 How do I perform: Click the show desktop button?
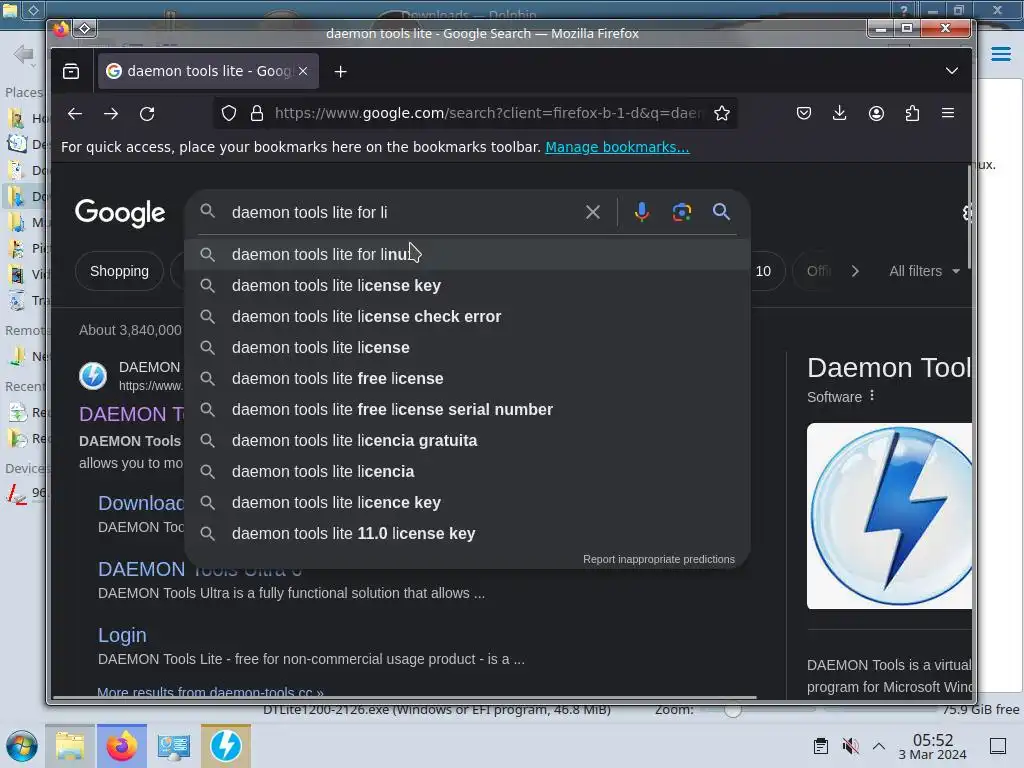(998, 746)
